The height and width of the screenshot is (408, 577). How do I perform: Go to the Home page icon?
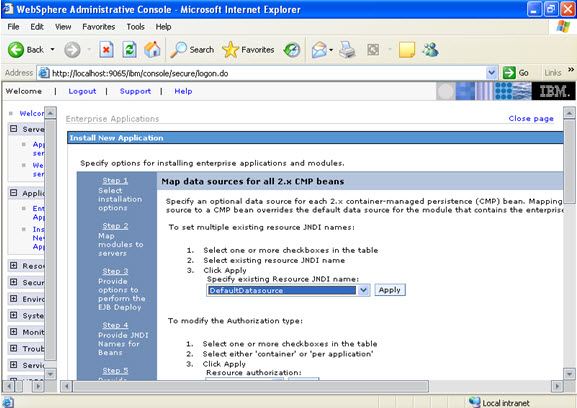pos(152,50)
